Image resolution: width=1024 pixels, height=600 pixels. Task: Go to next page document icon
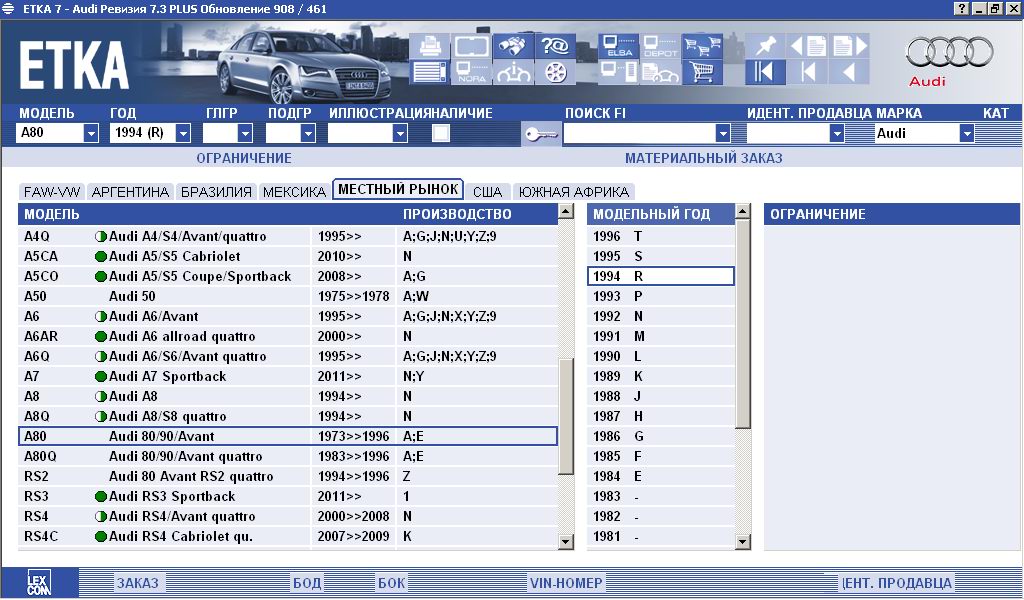(849, 46)
